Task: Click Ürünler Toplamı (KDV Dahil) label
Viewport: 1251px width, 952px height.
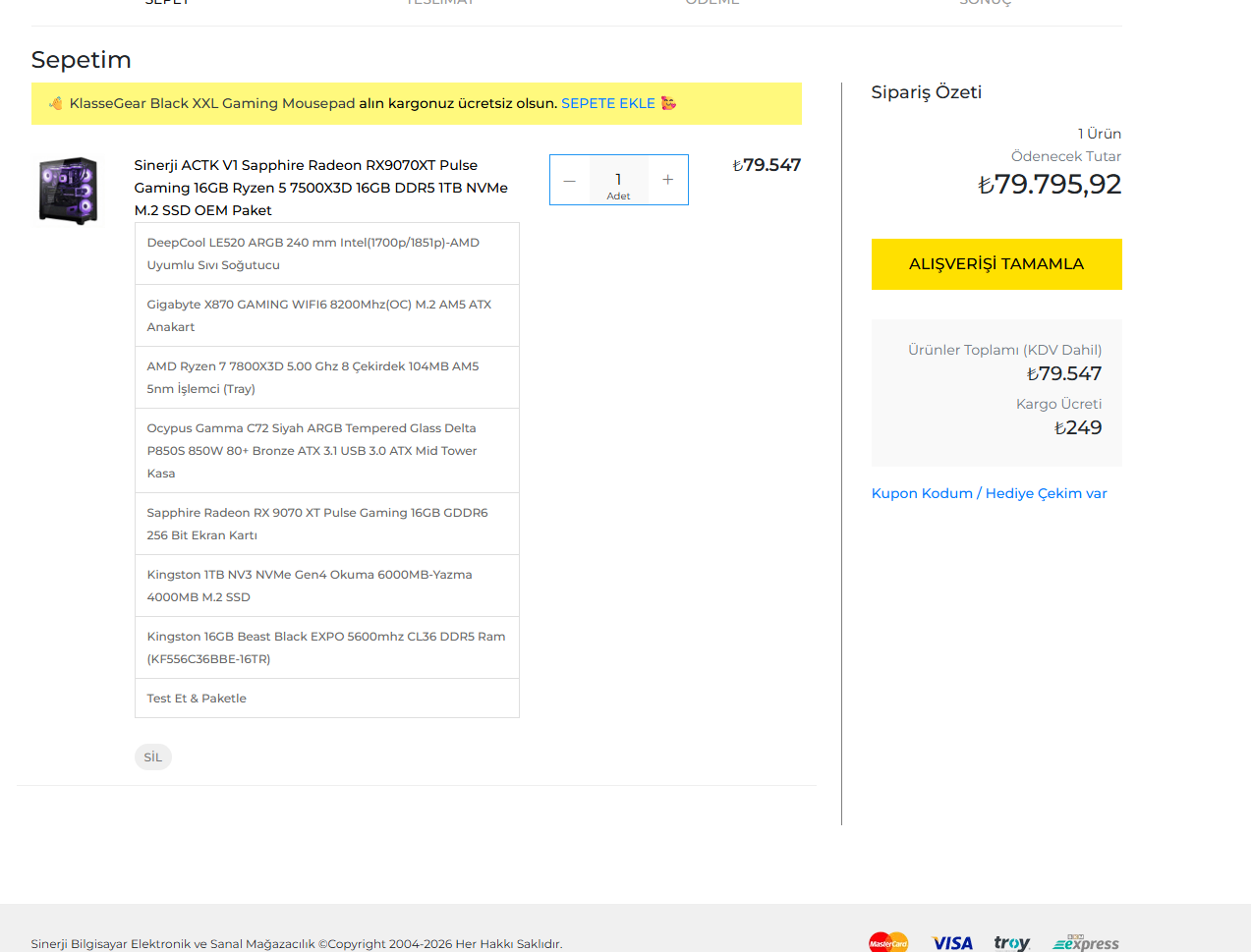Action: (1004, 350)
